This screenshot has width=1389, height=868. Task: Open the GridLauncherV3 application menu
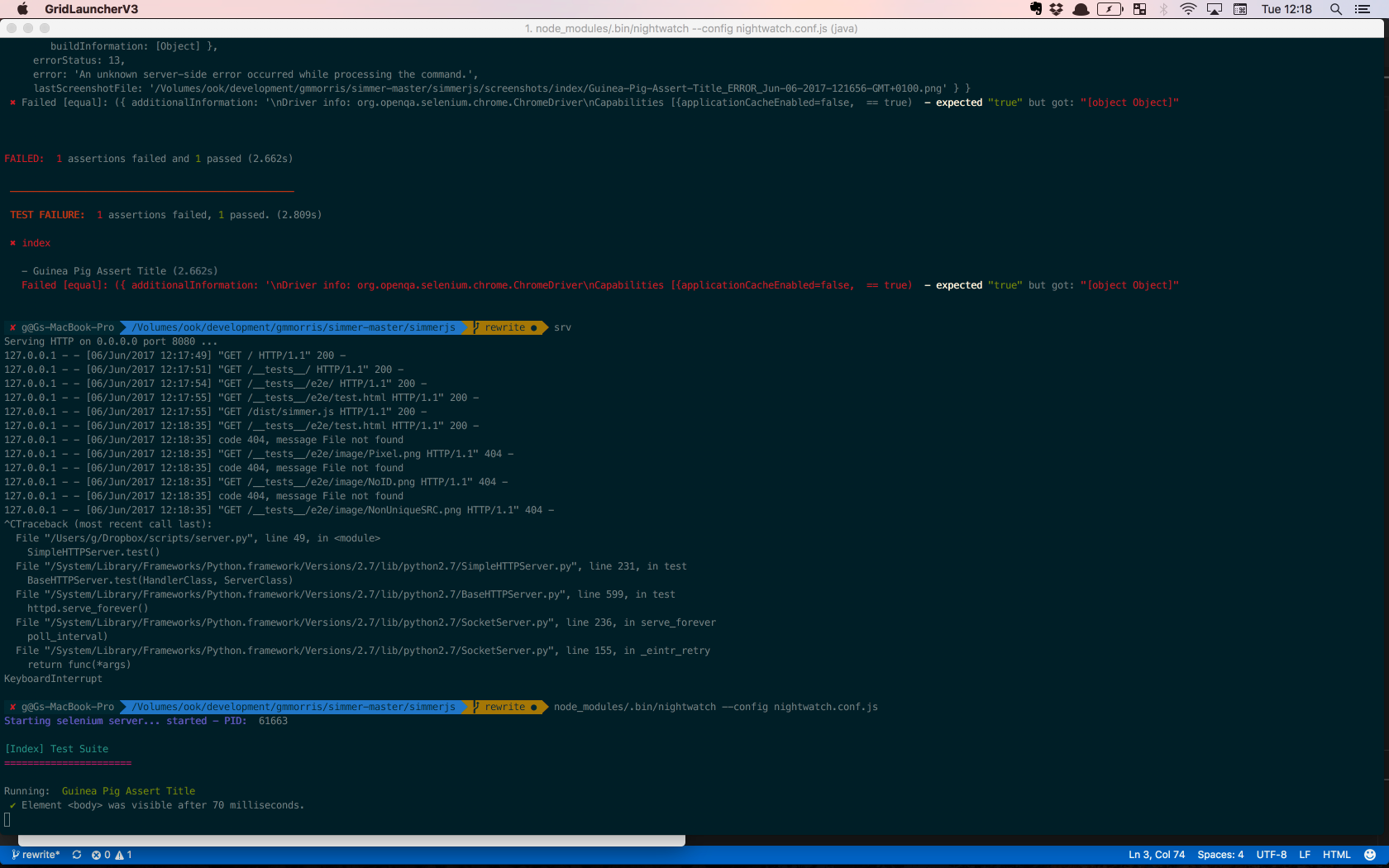click(x=91, y=9)
